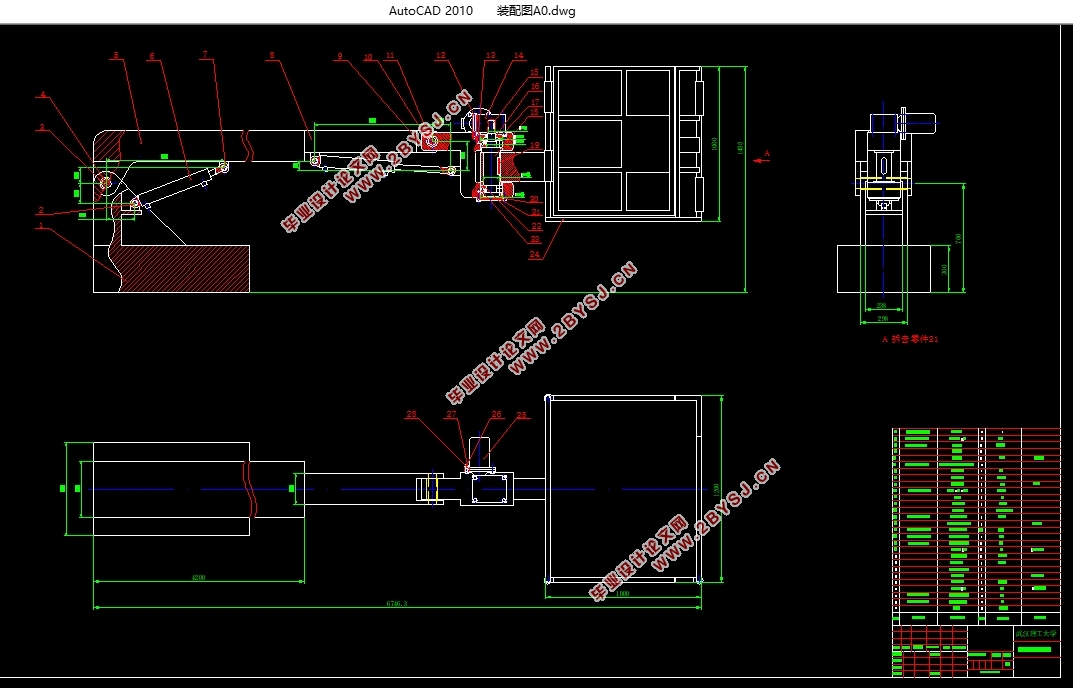This screenshot has width=1073, height=688.
Task: Click balloon label 14
Action: click(519, 55)
